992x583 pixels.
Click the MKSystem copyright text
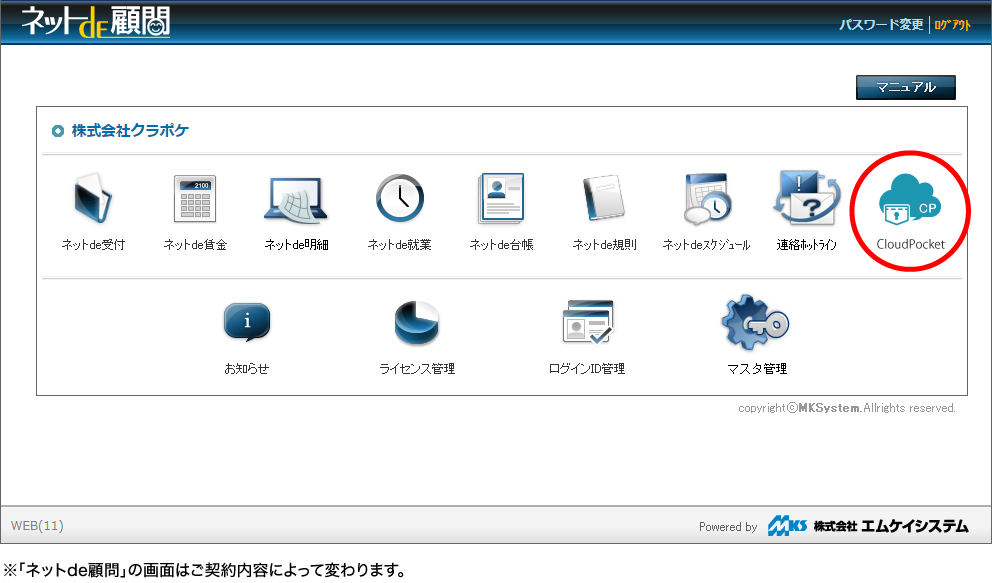click(x=846, y=408)
